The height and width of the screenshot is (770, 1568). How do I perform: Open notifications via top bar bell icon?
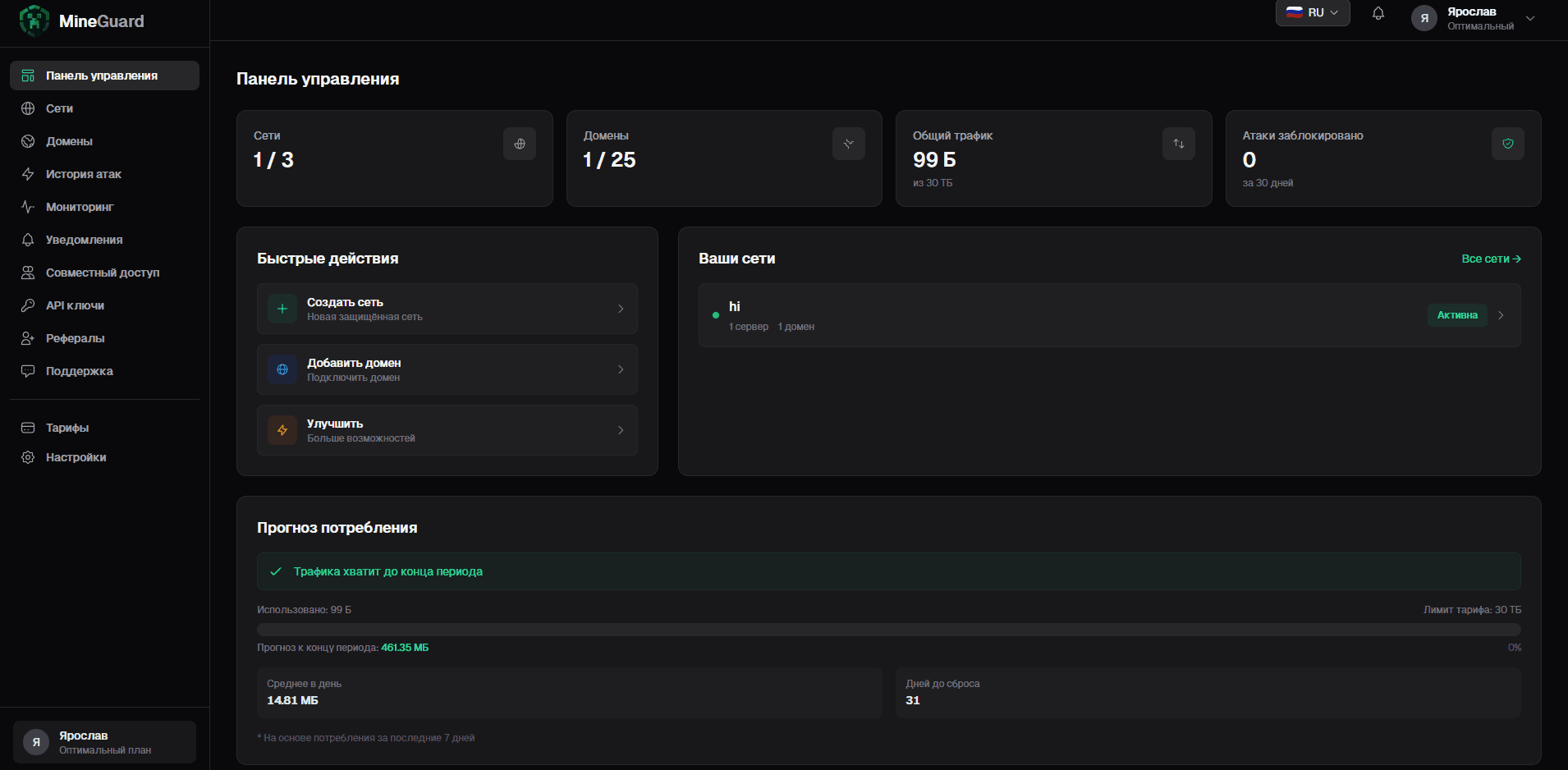coord(1378,13)
